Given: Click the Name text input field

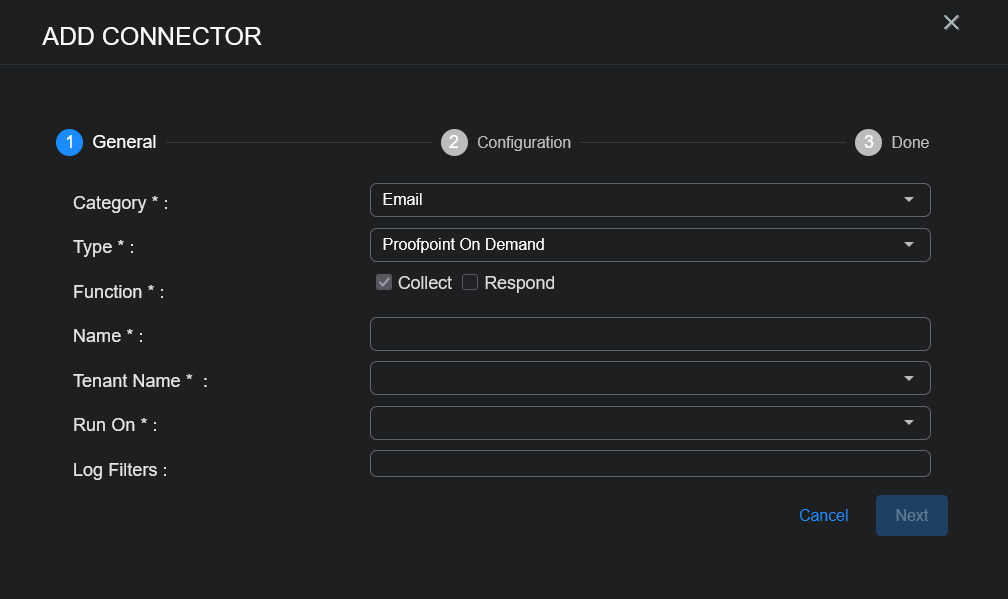Looking at the screenshot, I should [650, 334].
